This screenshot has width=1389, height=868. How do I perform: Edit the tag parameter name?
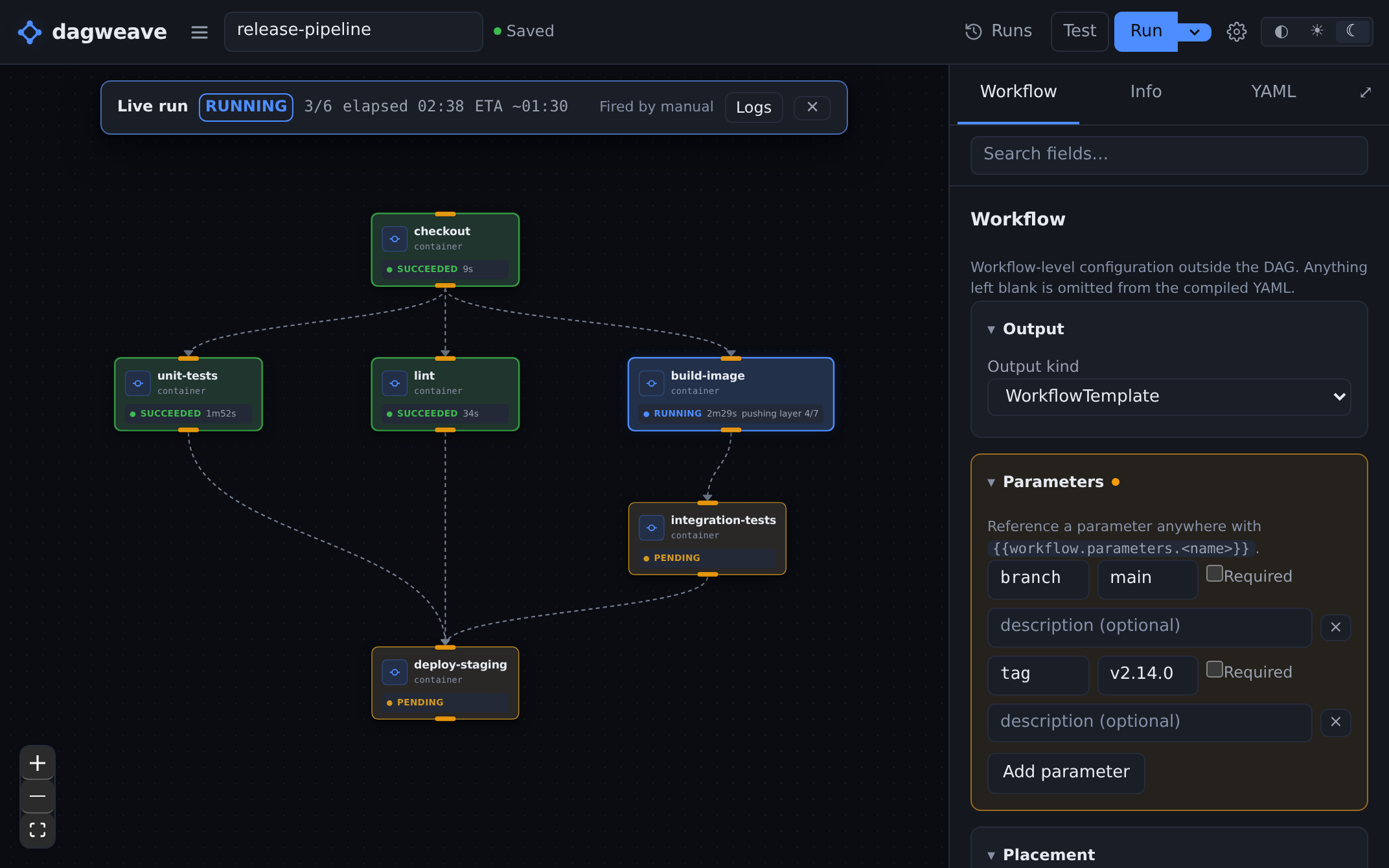(x=1038, y=674)
